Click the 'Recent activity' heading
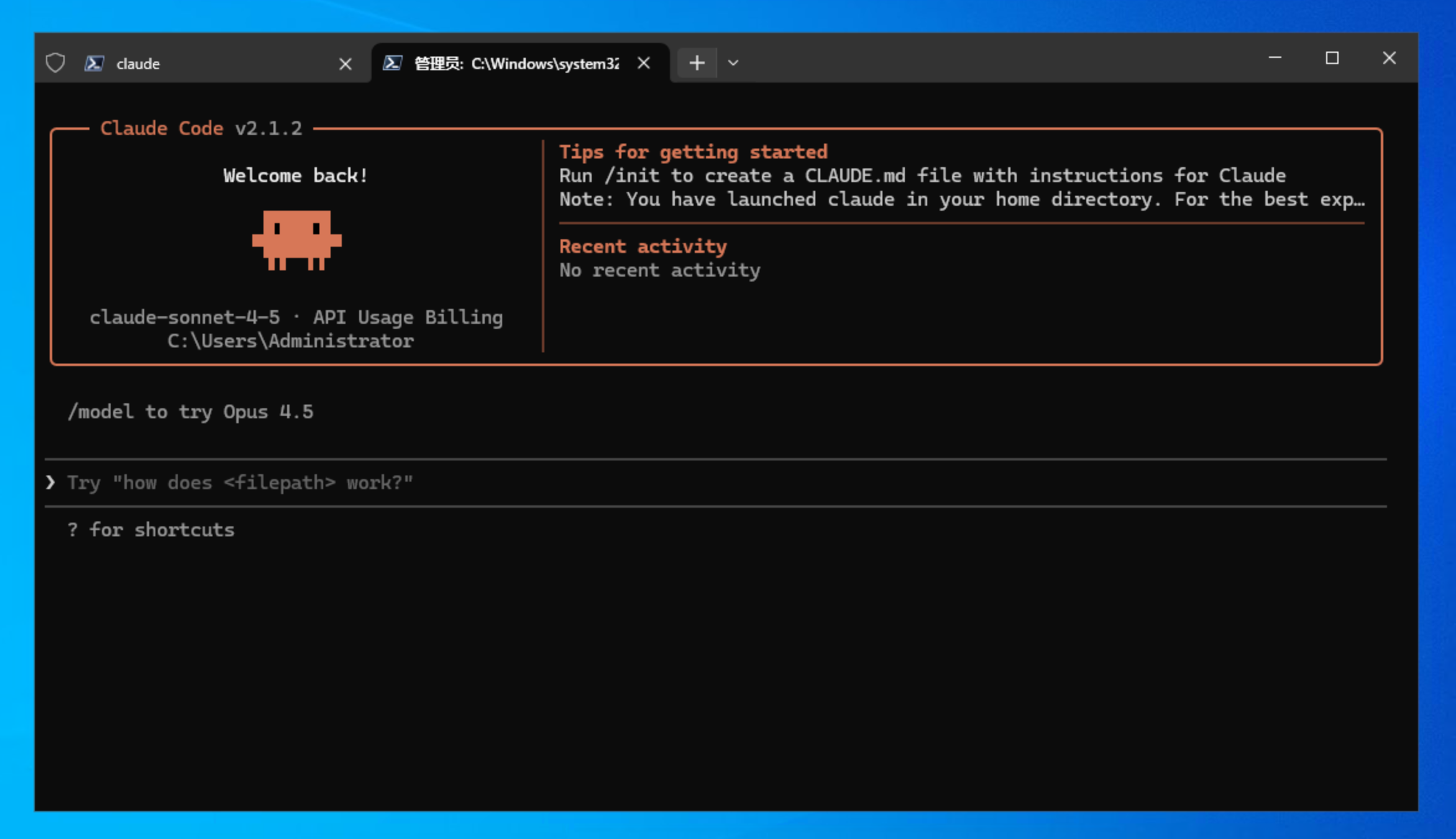Viewport: 1456px width, 839px height. tap(643, 245)
